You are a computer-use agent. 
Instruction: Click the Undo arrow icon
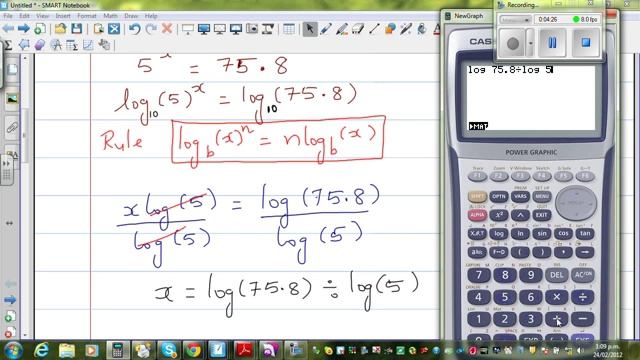tap(135, 29)
